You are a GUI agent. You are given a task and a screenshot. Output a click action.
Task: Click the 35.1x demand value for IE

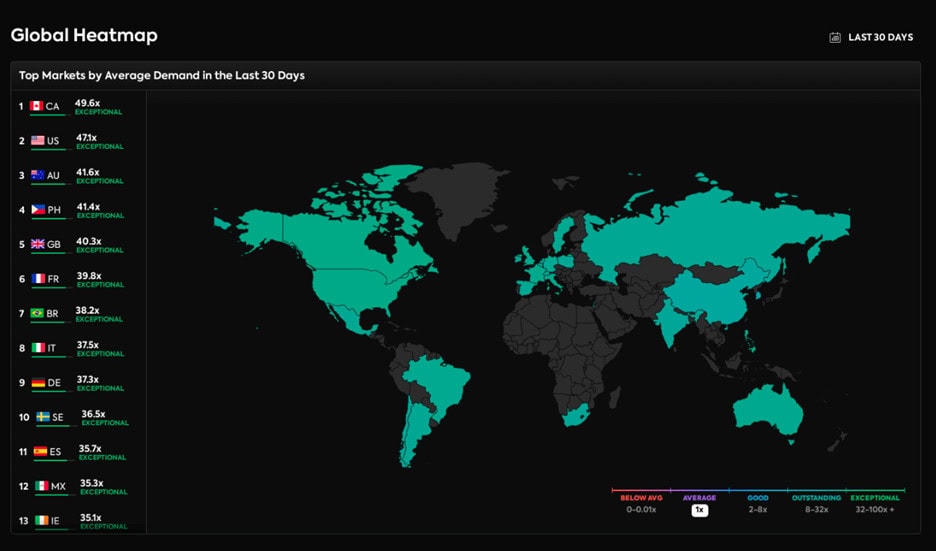click(91, 518)
